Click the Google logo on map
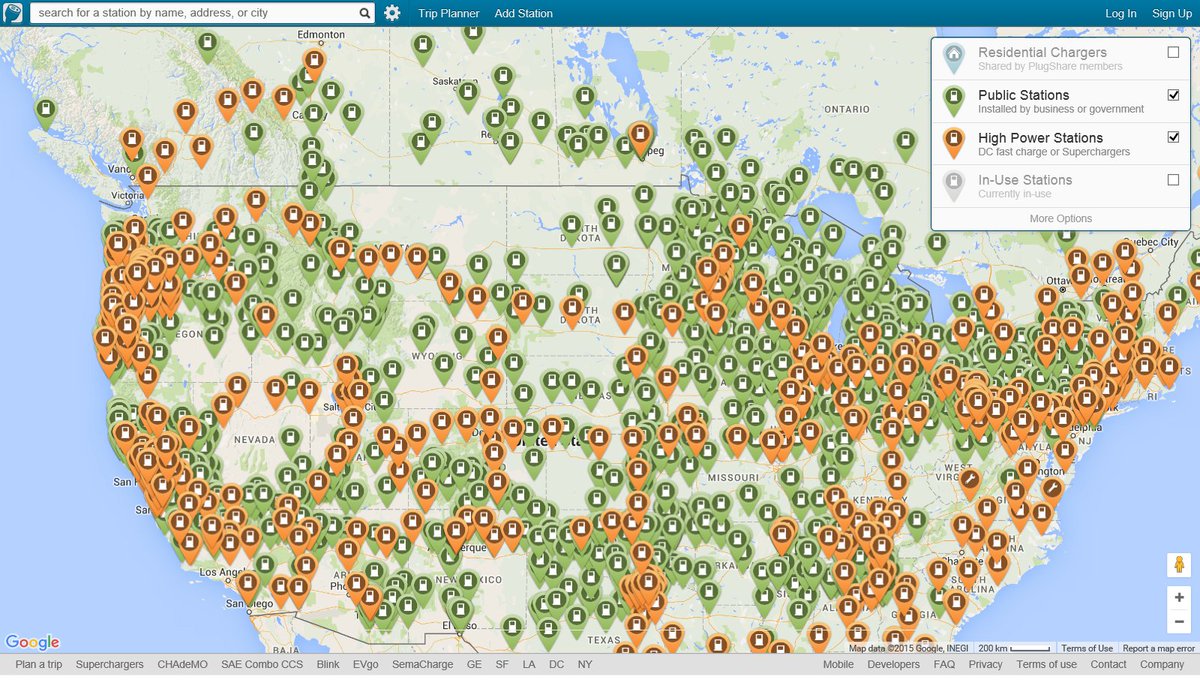 click(x=32, y=642)
